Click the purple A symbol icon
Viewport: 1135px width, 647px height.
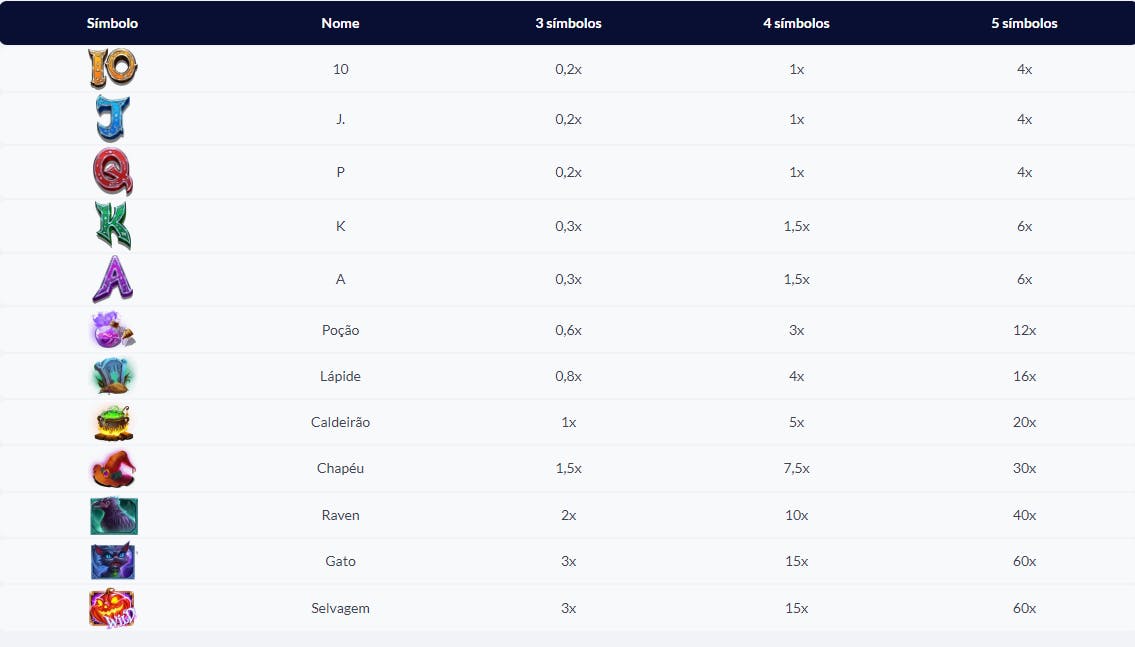pos(113,279)
